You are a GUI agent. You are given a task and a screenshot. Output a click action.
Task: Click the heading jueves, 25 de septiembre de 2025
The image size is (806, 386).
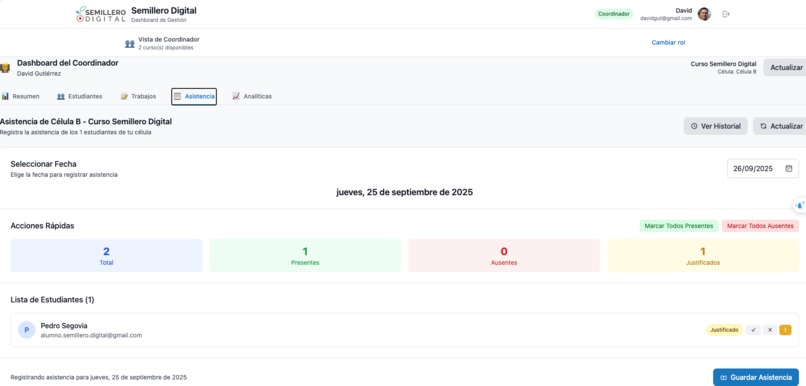(x=405, y=192)
